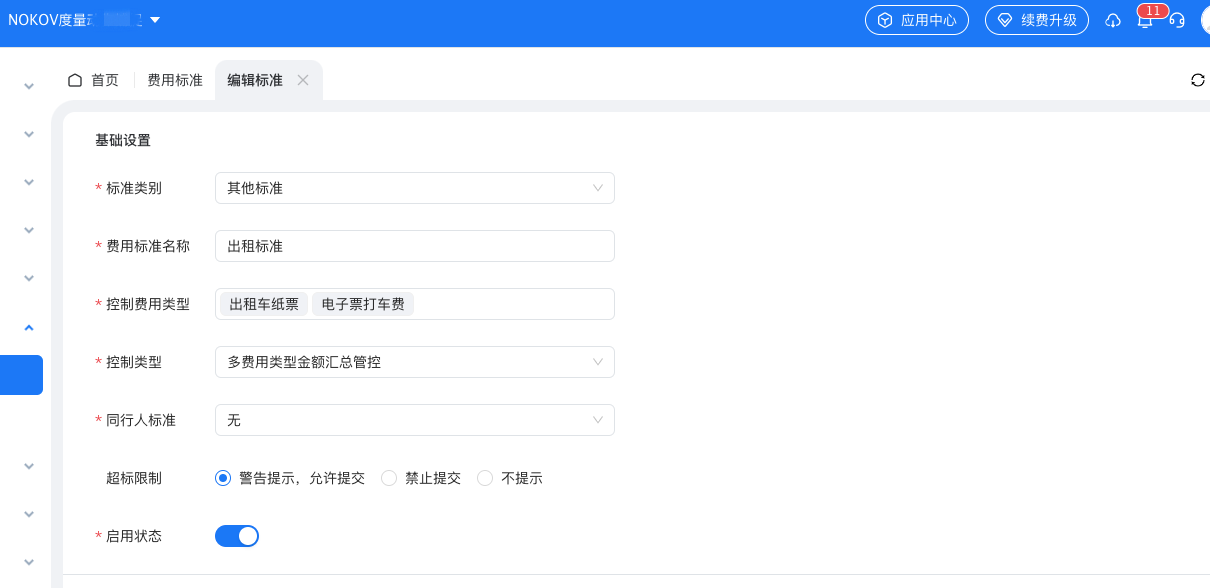Image resolution: width=1210 pixels, height=588 pixels.
Task: Expand the workspace switcher next to NOKOV度量
Action: 155,18
